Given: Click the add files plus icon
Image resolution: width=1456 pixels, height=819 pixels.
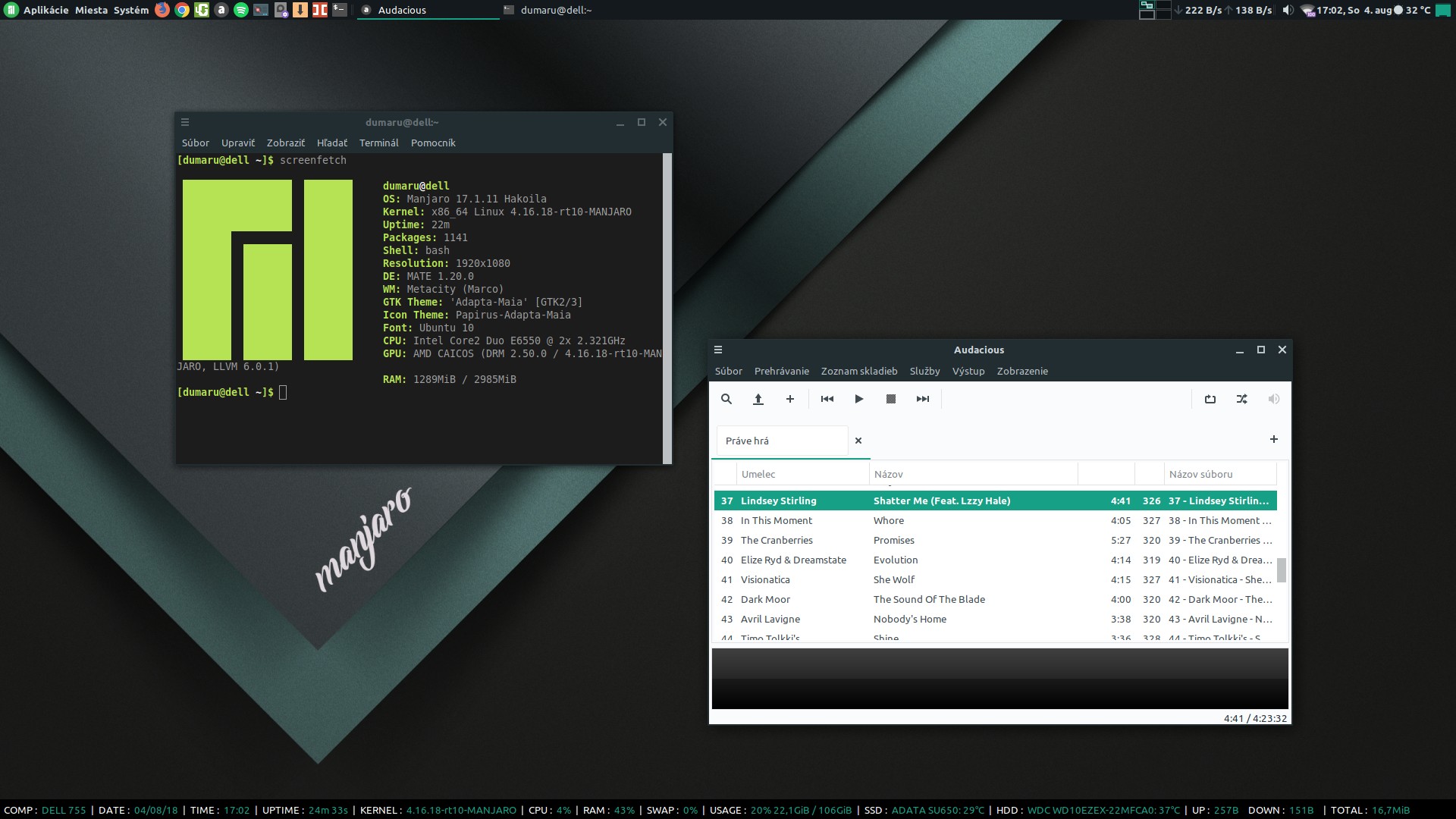Looking at the screenshot, I should tap(789, 399).
